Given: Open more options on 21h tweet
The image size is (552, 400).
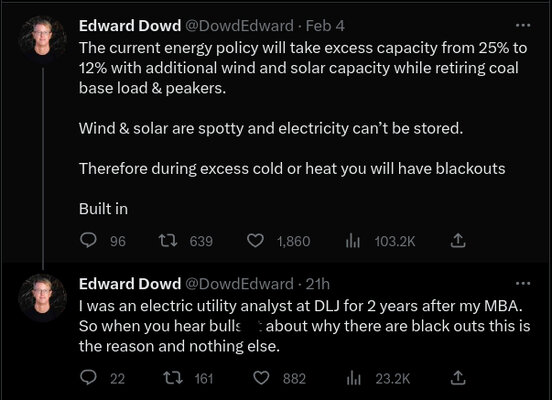Looking at the screenshot, I should pos(523,283).
